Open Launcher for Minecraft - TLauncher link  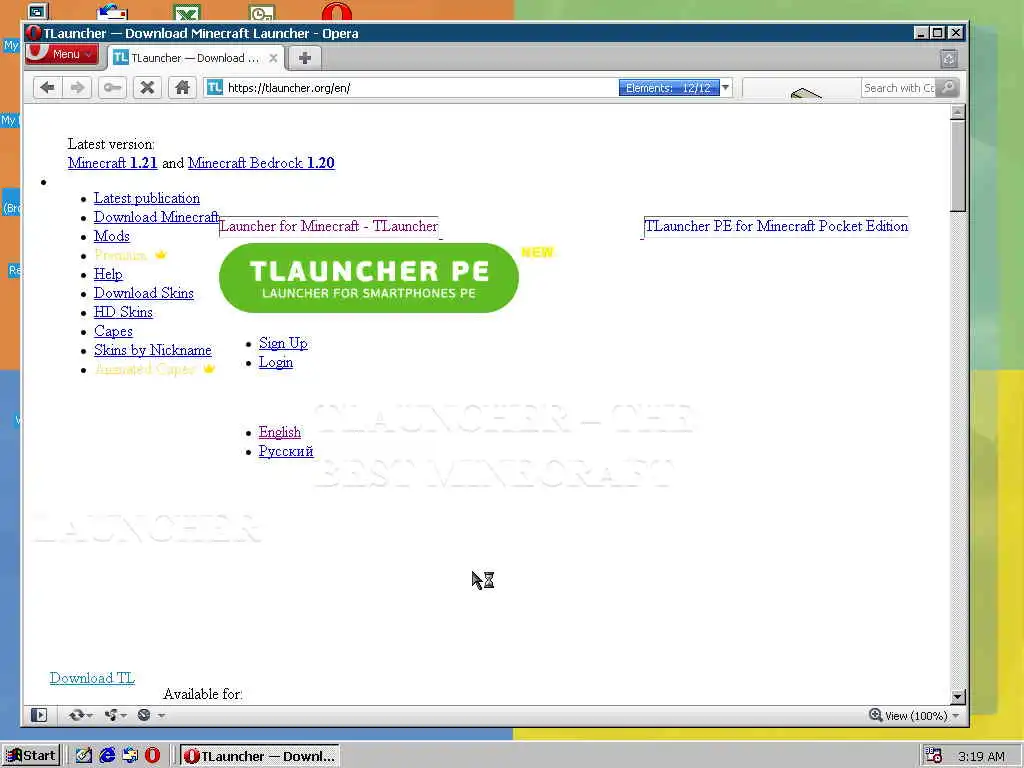pyautogui.click(x=328, y=226)
